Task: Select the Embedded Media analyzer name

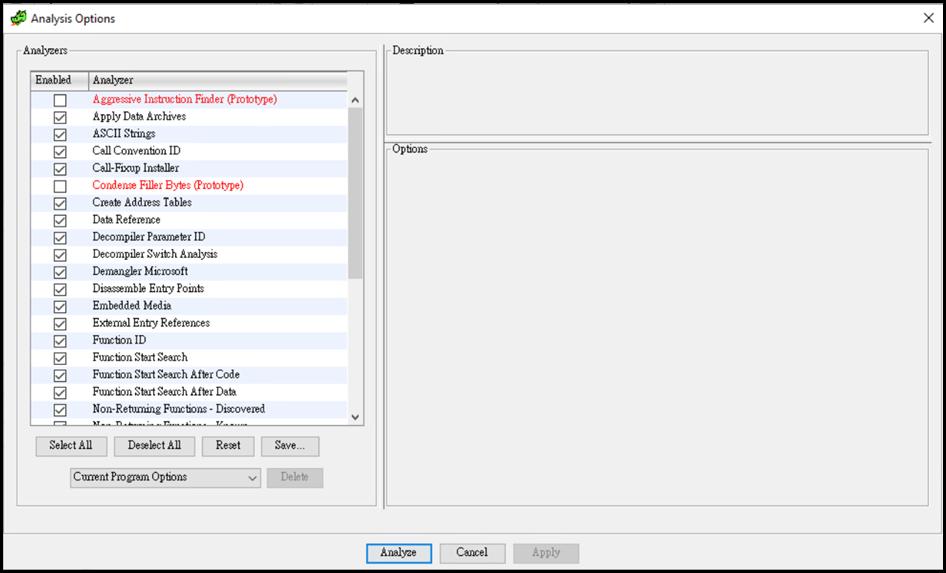Action: pos(132,305)
